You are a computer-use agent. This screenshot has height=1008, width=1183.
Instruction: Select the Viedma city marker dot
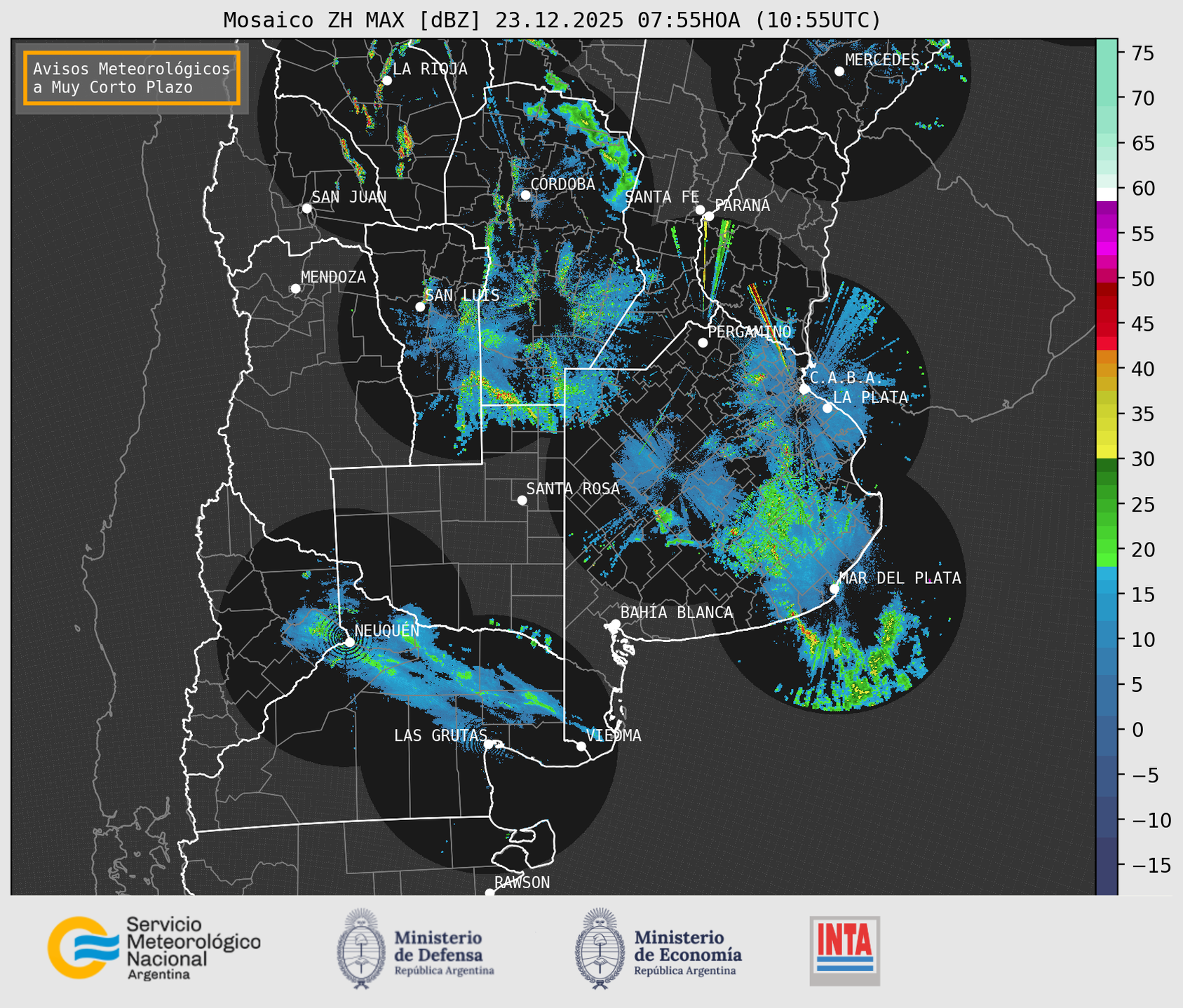pyautogui.click(x=581, y=746)
